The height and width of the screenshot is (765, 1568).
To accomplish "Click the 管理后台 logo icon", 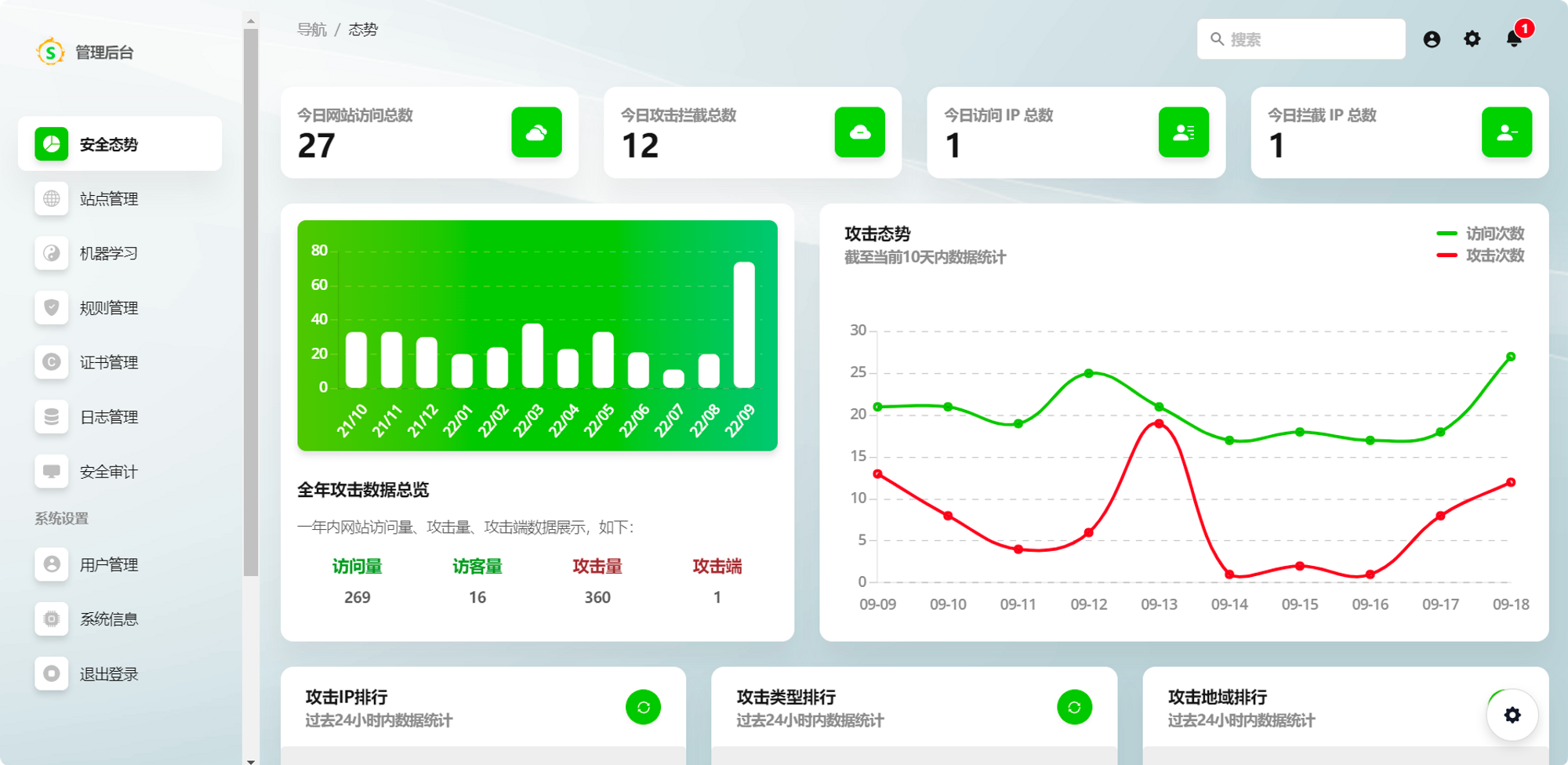I will [x=50, y=52].
